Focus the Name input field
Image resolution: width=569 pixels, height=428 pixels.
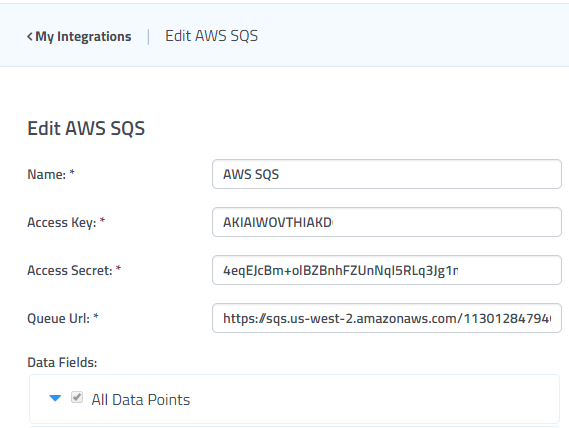tap(387, 174)
